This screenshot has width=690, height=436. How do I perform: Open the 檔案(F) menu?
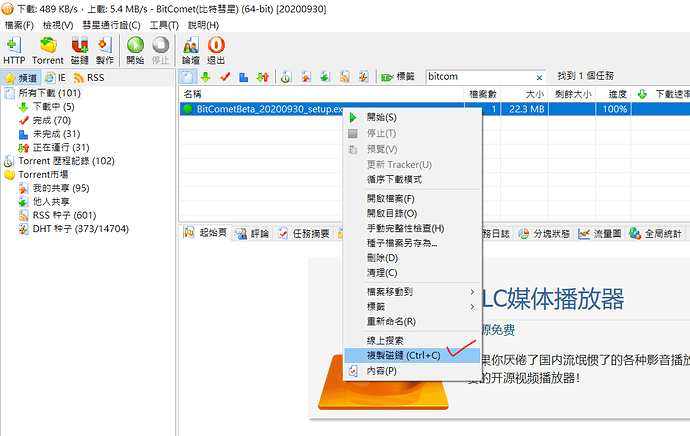pos(19,25)
